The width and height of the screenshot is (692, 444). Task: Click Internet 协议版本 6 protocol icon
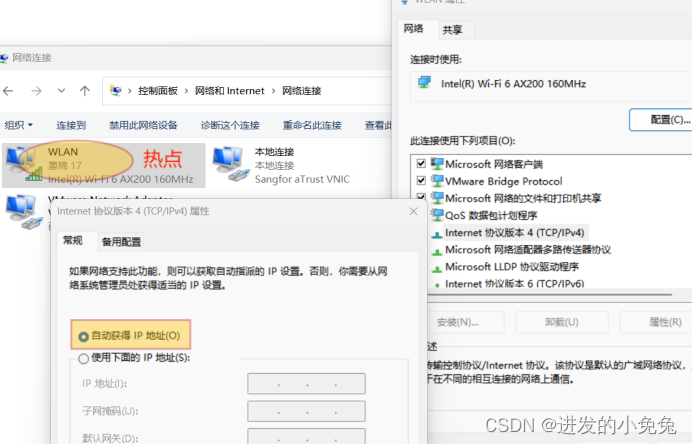[x=437, y=285]
